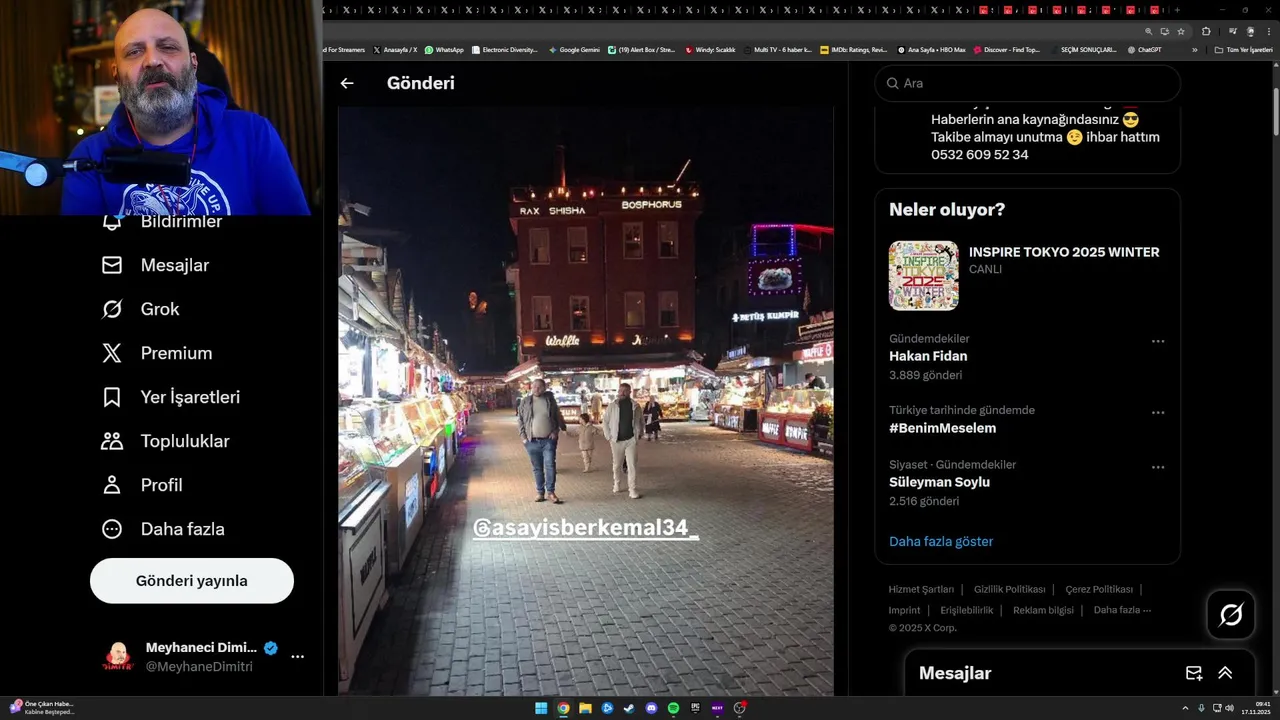Open Yer İşaretleri bookmarks

tap(170, 397)
